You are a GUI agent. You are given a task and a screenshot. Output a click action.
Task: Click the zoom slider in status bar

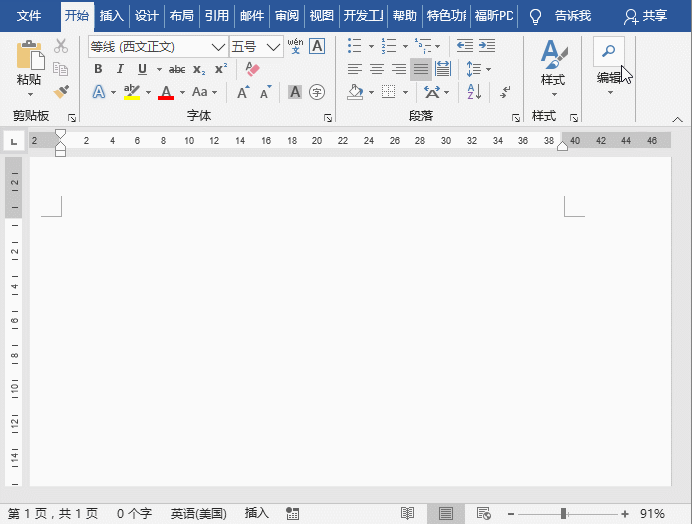point(568,513)
